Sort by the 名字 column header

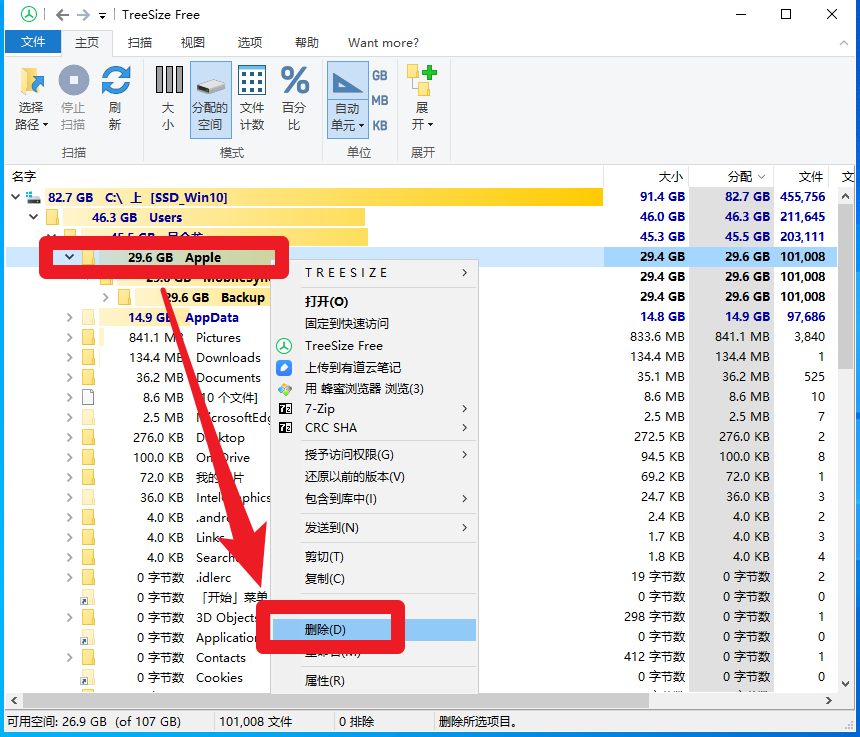point(304,177)
